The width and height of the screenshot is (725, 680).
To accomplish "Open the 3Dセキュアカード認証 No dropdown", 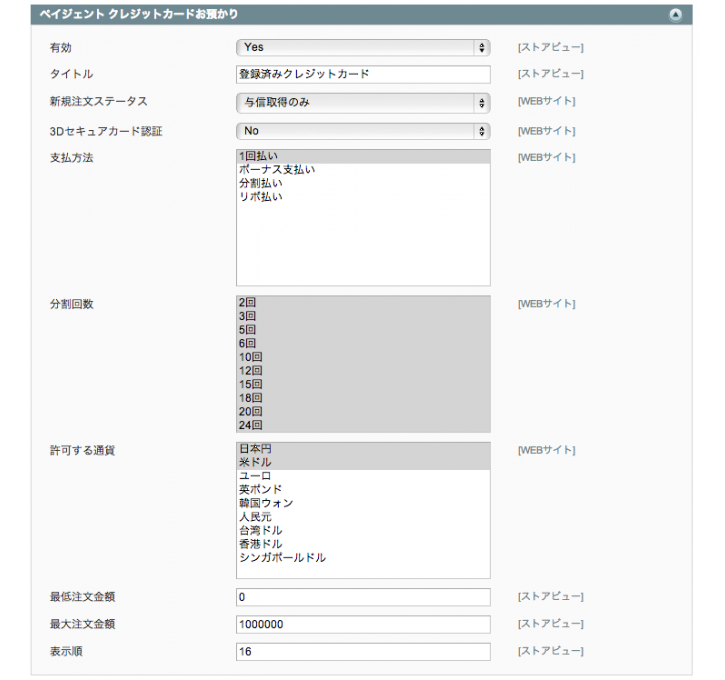I will tap(363, 131).
